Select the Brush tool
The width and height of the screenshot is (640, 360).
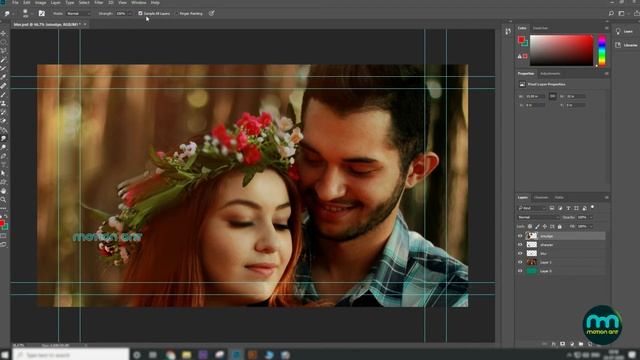click(4, 94)
